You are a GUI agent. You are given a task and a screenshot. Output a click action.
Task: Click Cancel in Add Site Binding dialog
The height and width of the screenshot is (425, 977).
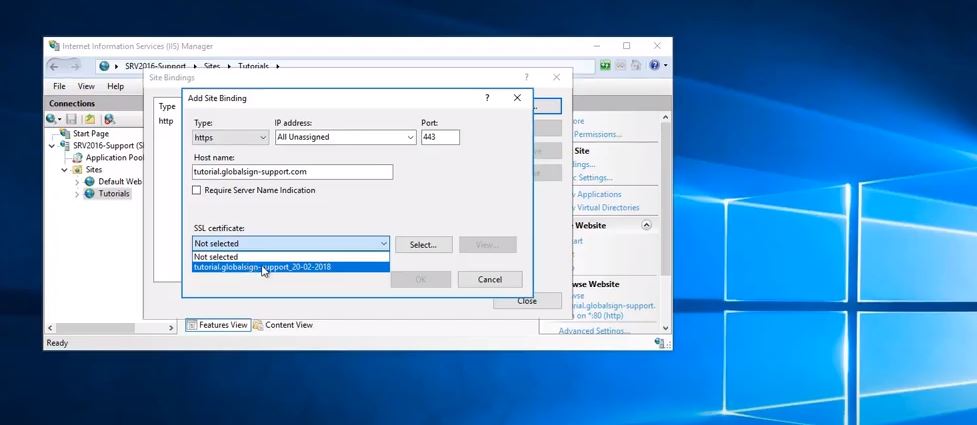(490, 280)
